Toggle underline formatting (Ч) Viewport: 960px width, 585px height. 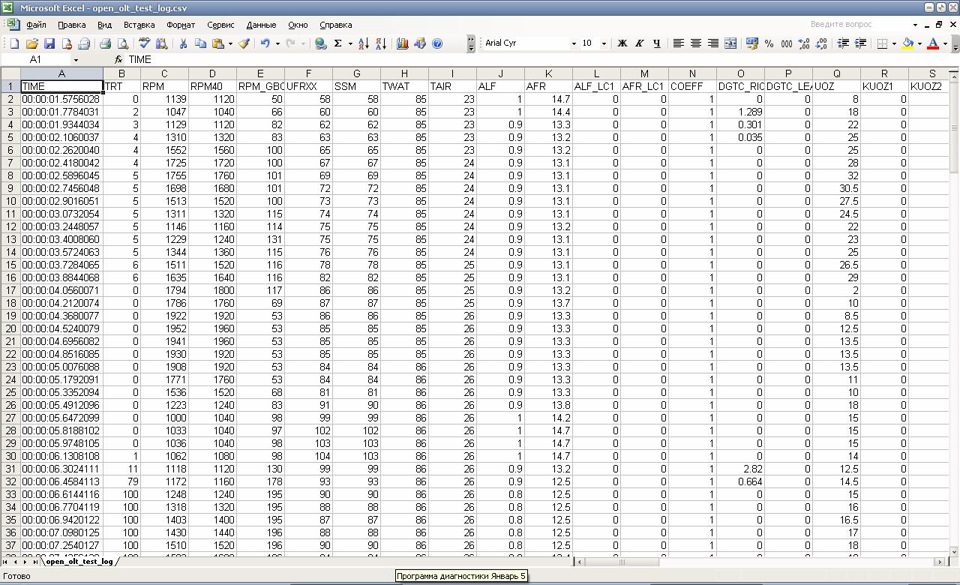(656, 43)
